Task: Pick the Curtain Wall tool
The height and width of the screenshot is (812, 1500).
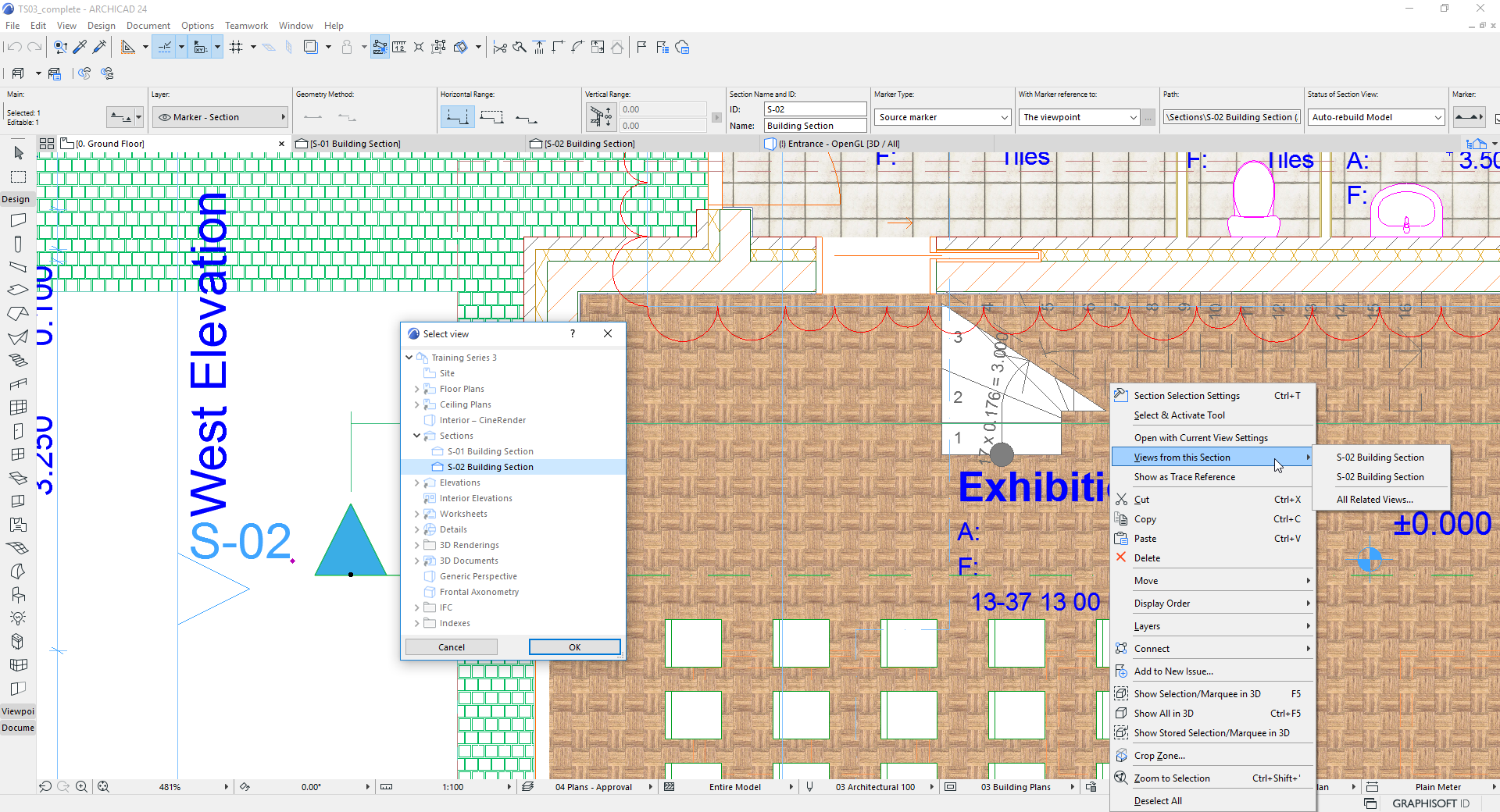Action: (19, 407)
